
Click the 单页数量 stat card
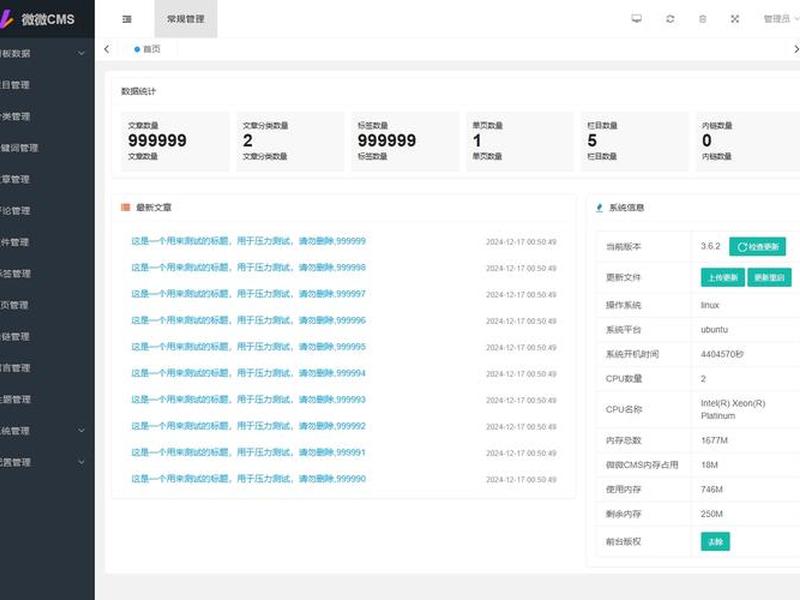520,141
